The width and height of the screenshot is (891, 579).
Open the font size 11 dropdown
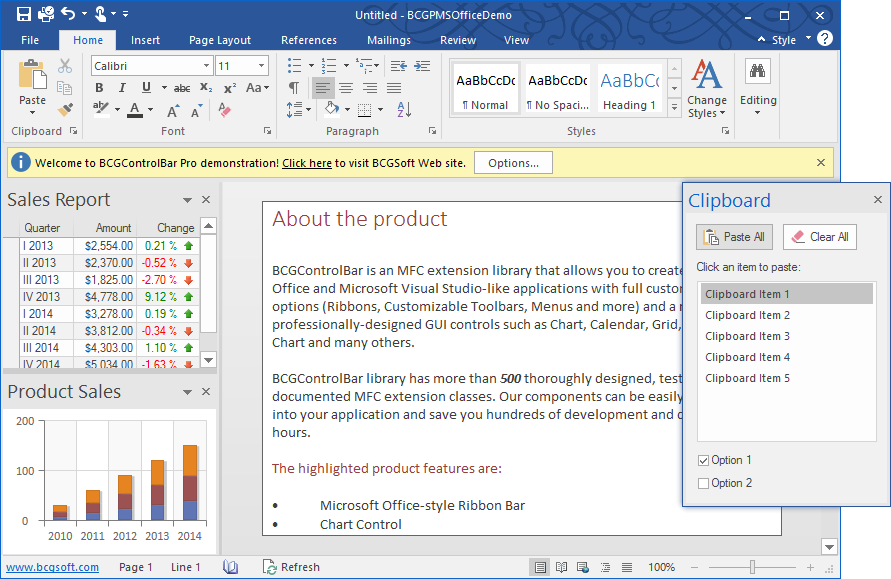click(261, 66)
